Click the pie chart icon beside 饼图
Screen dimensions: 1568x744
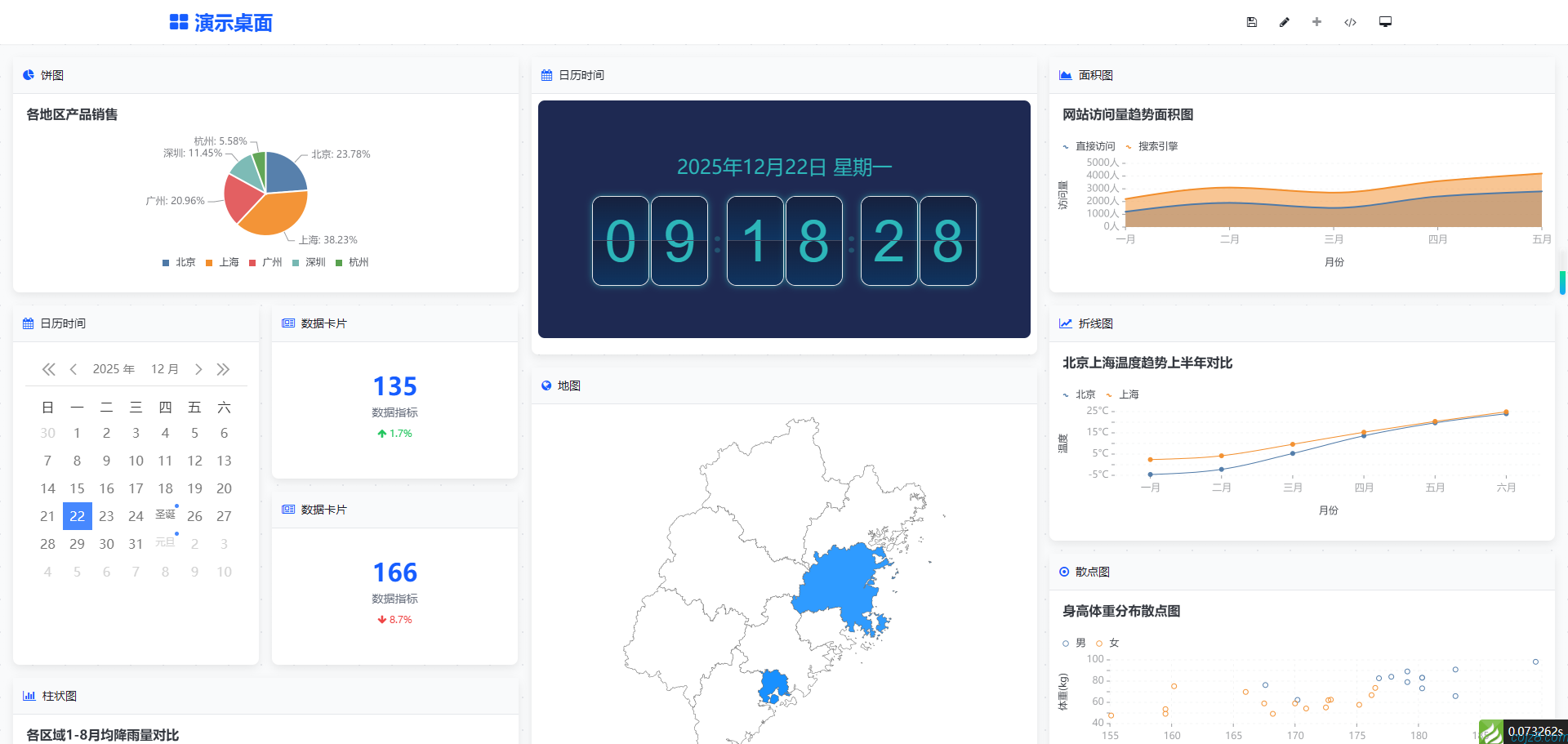pyautogui.click(x=29, y=75)
